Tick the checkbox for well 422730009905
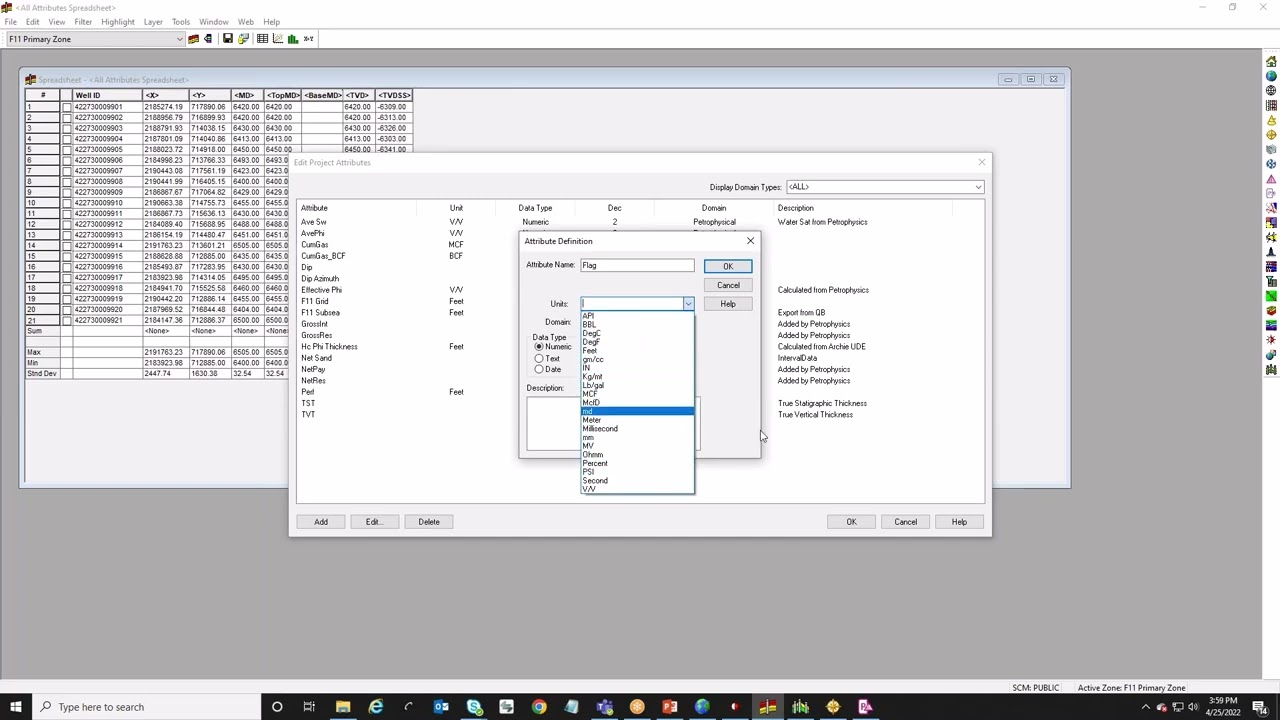Screen dimensions: 1280x720 pyautogui.click(x=67, y=150)
